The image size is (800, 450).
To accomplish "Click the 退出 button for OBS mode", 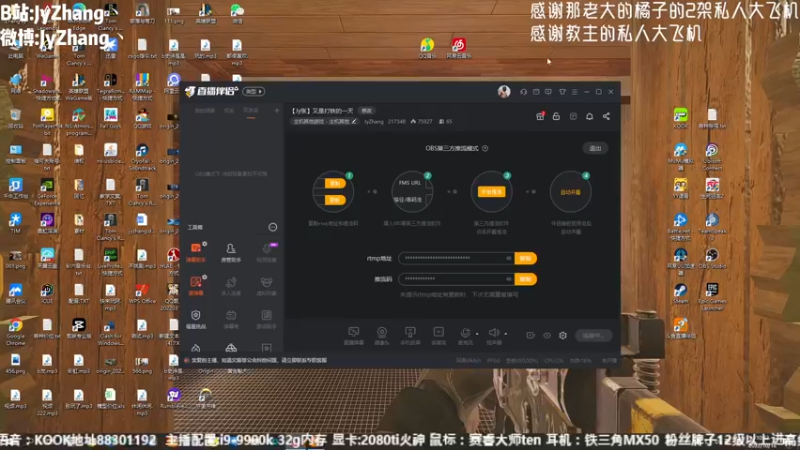I will [x=595, y=148].
